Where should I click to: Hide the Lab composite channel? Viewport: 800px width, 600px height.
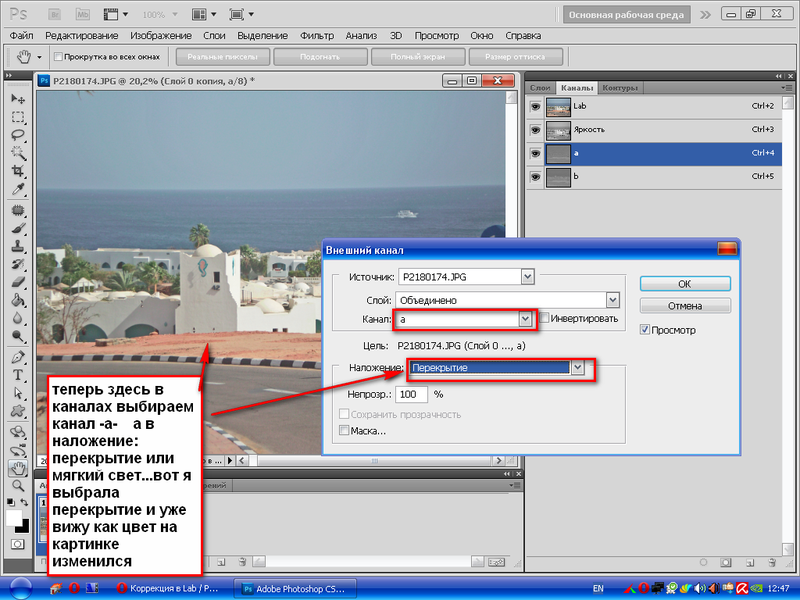[535, 107]
